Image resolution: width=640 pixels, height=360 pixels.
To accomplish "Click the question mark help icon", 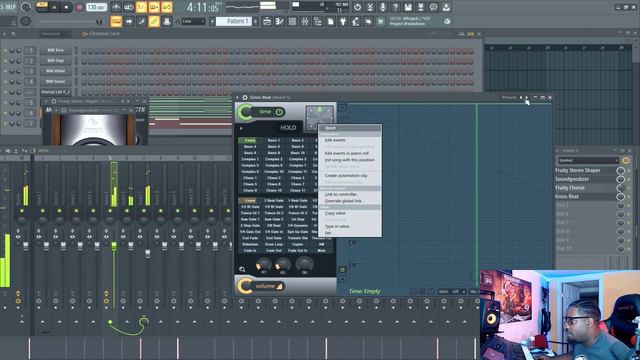I will click(x=395, y=7).
